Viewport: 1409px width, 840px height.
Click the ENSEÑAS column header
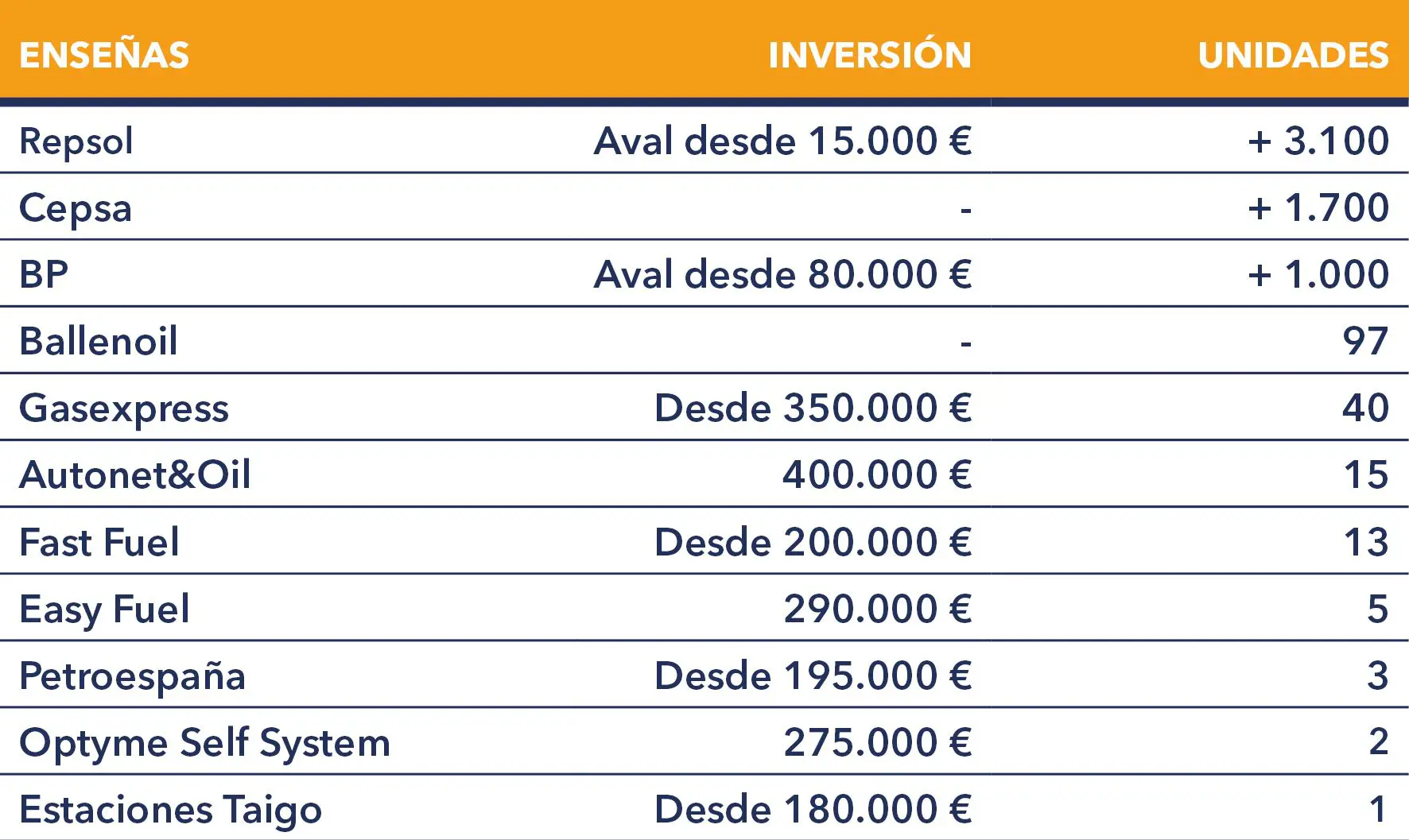point(104,55)
